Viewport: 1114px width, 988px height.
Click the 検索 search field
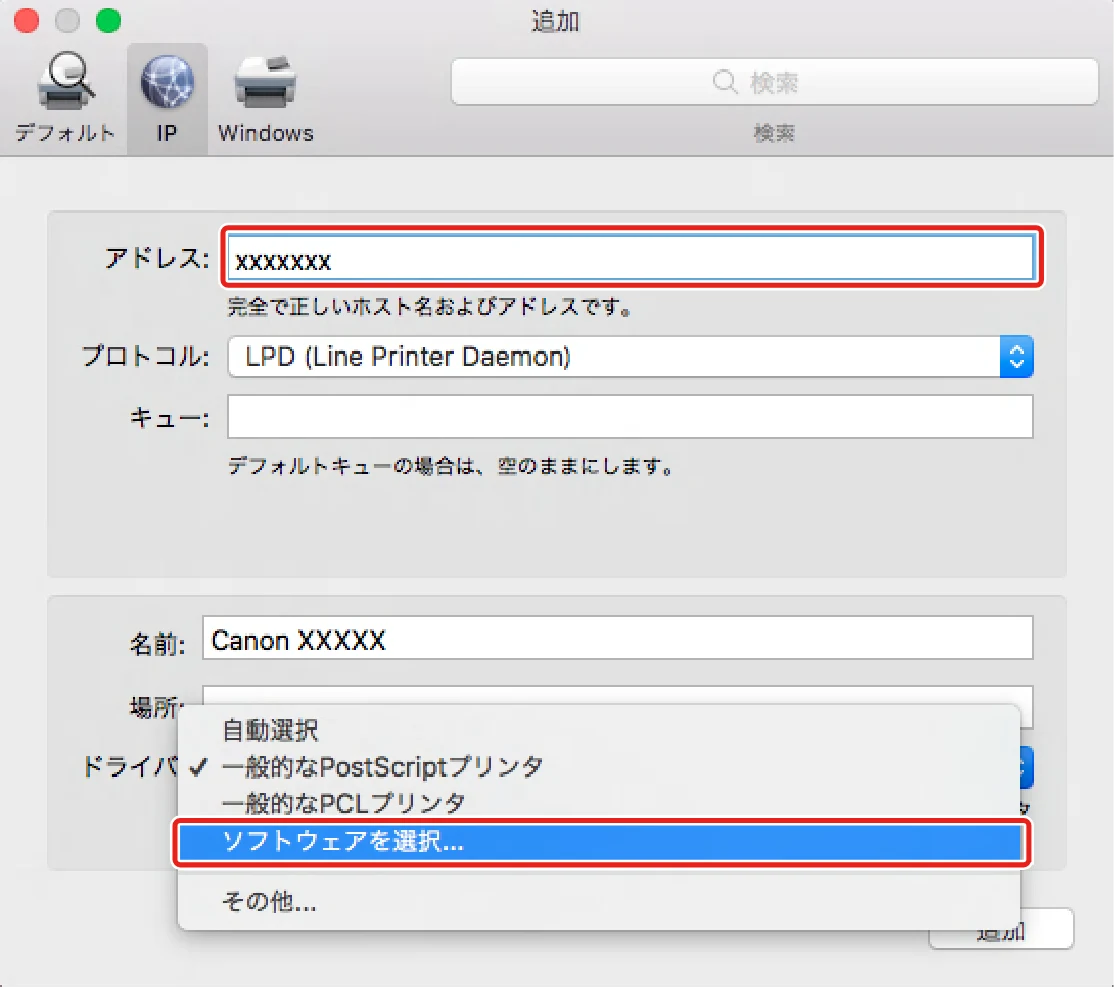[x=774, y=82]
